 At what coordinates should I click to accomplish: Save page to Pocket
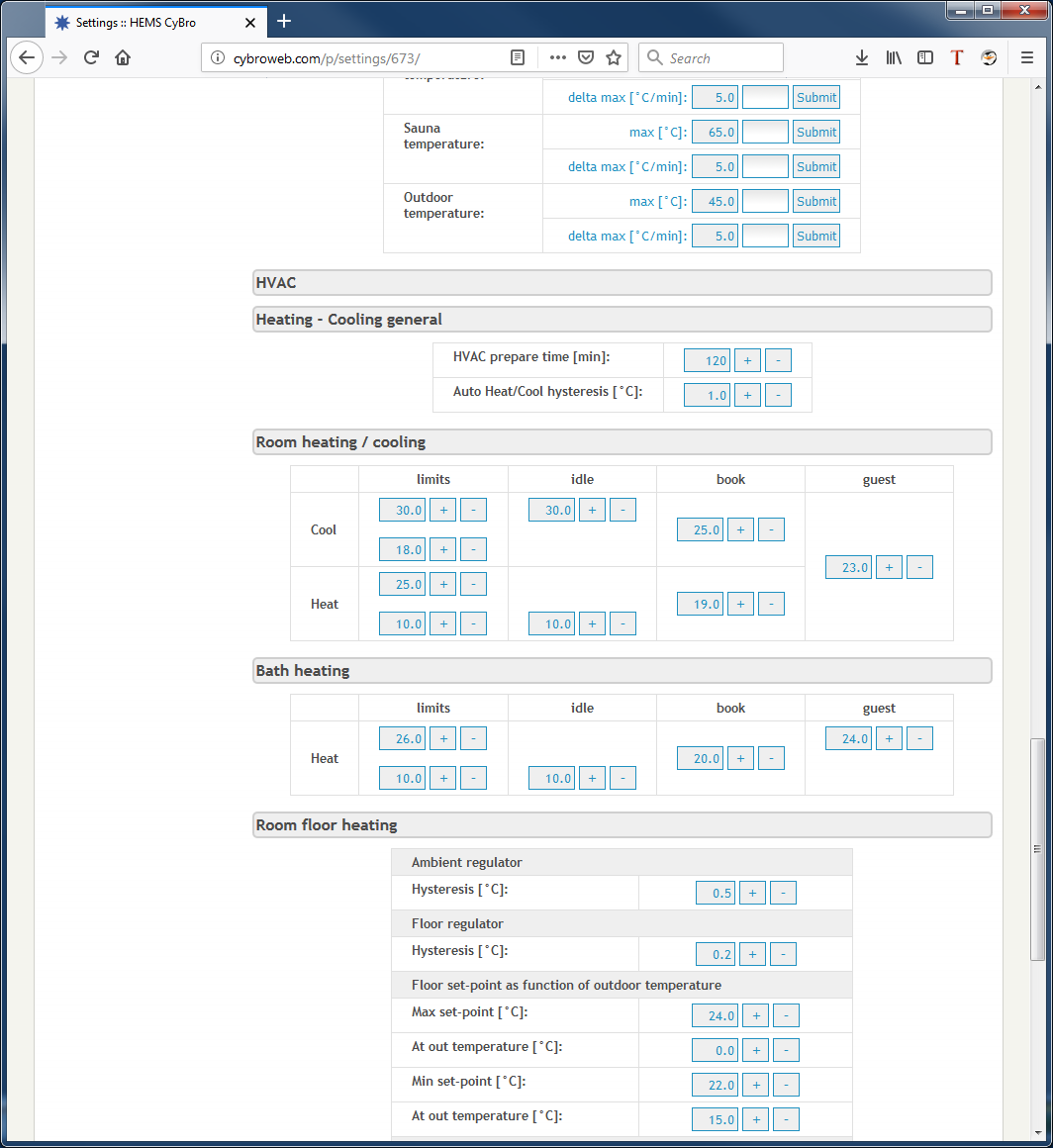pos(586,57)
